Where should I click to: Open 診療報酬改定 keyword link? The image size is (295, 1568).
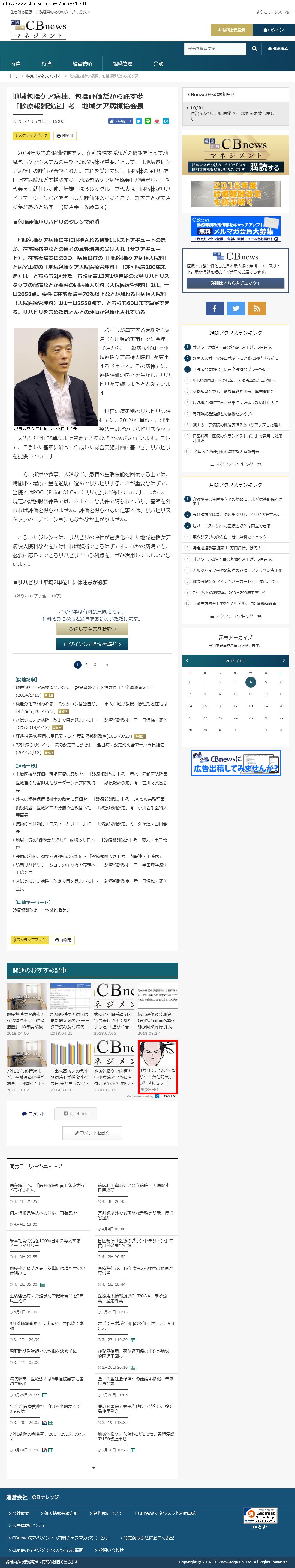[x=25, y=911]
